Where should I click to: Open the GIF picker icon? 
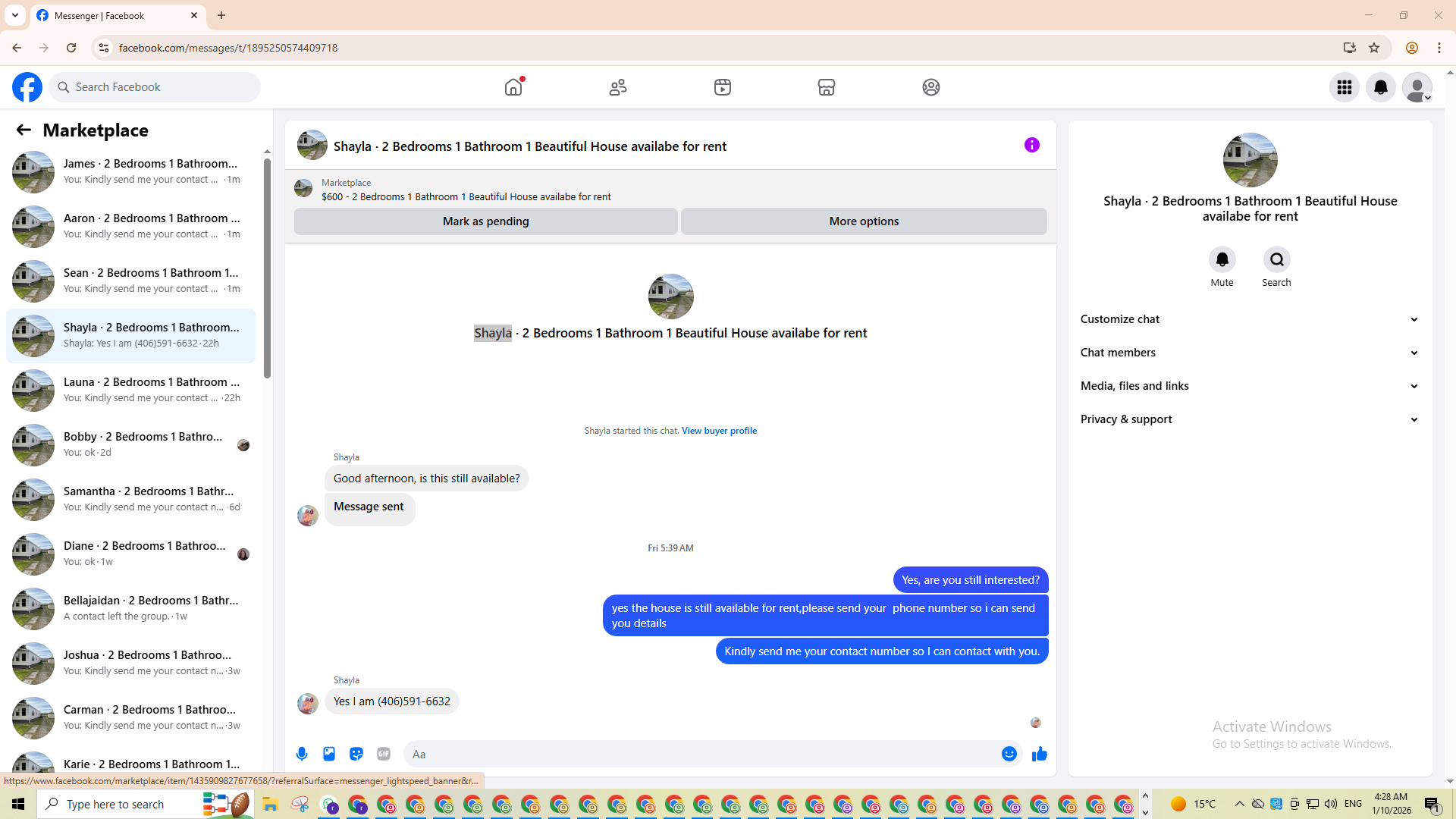pos(384,754)
